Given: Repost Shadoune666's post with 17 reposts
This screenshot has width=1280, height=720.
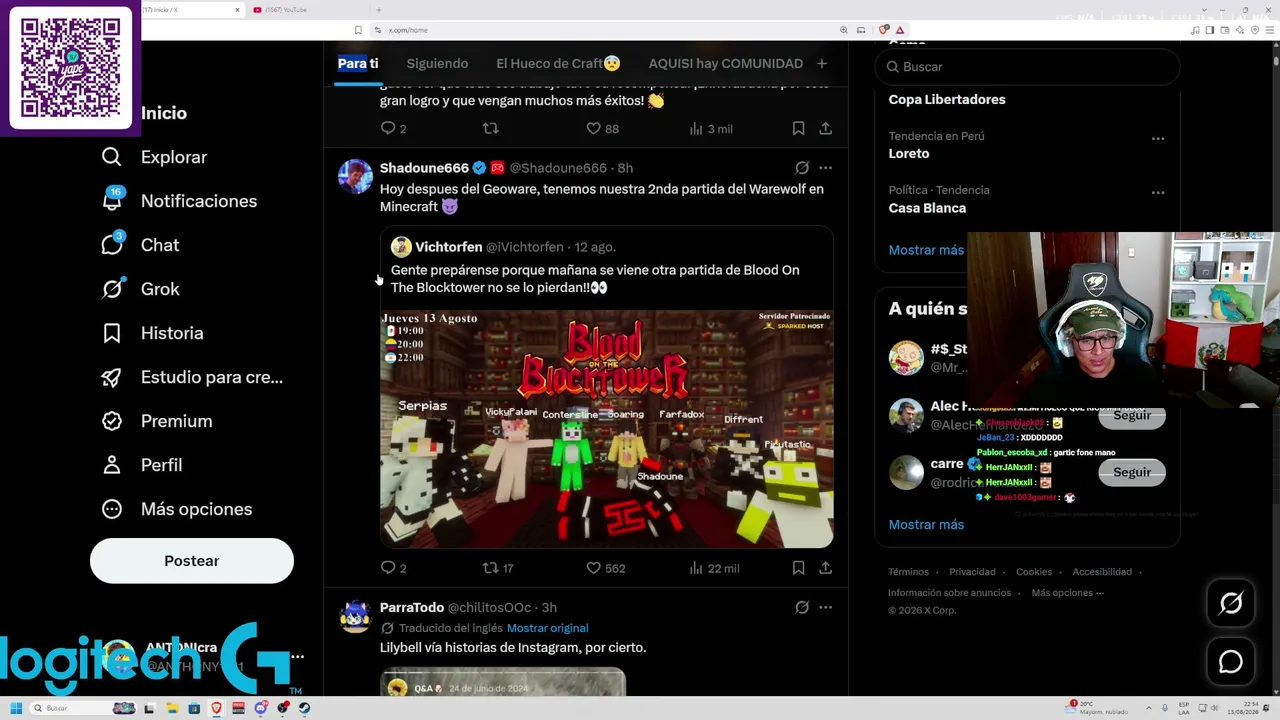Looking at the screenshot, I should click(490, 568).
